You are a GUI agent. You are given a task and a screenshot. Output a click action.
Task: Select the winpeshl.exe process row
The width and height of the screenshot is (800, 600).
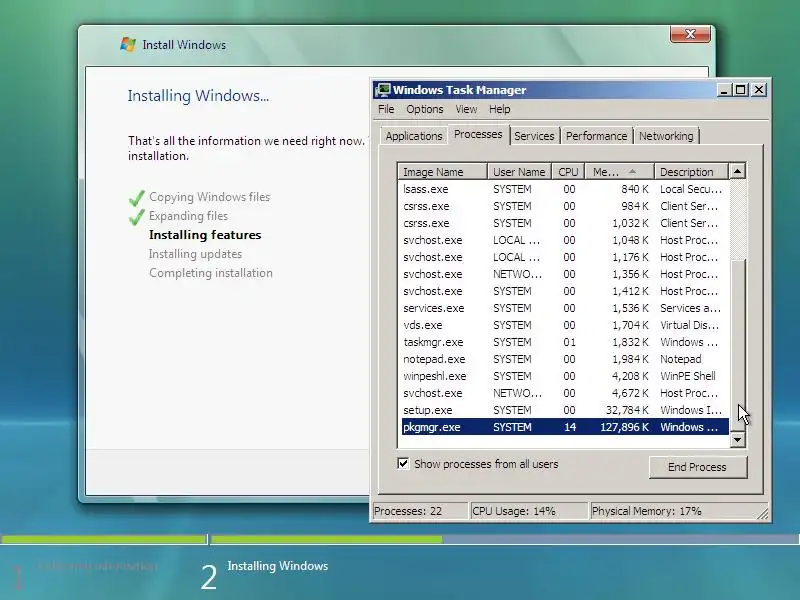coord(565,376)
